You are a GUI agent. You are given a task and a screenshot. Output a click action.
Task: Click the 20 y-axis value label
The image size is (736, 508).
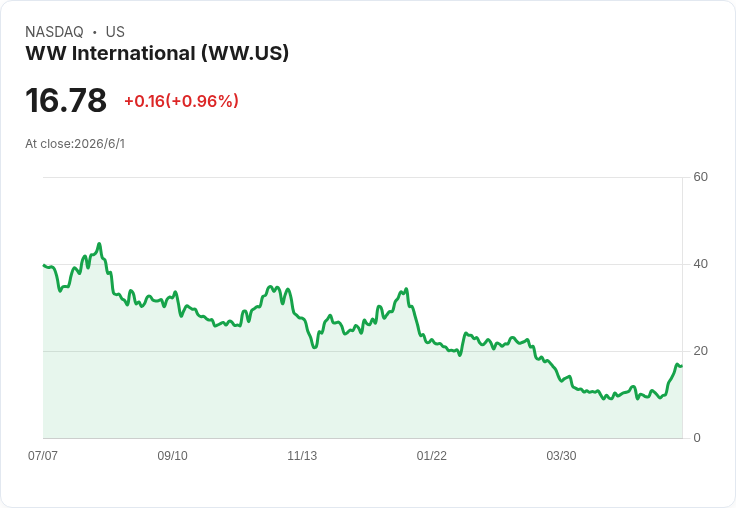click(700, 351)
